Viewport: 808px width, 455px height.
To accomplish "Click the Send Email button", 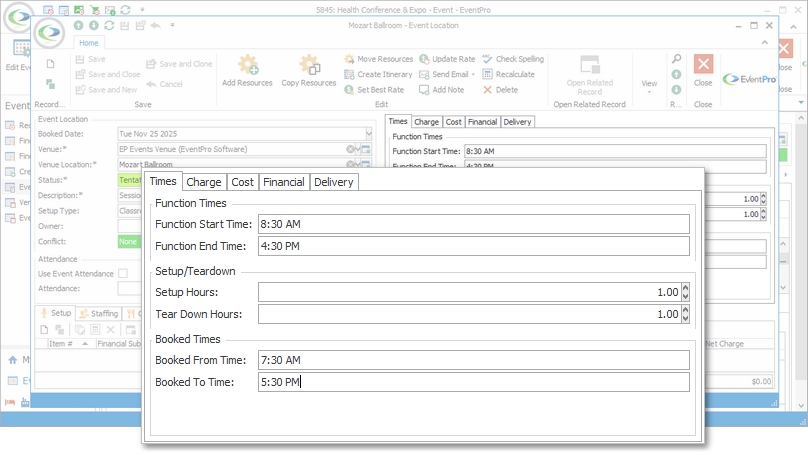I will 444,75.
